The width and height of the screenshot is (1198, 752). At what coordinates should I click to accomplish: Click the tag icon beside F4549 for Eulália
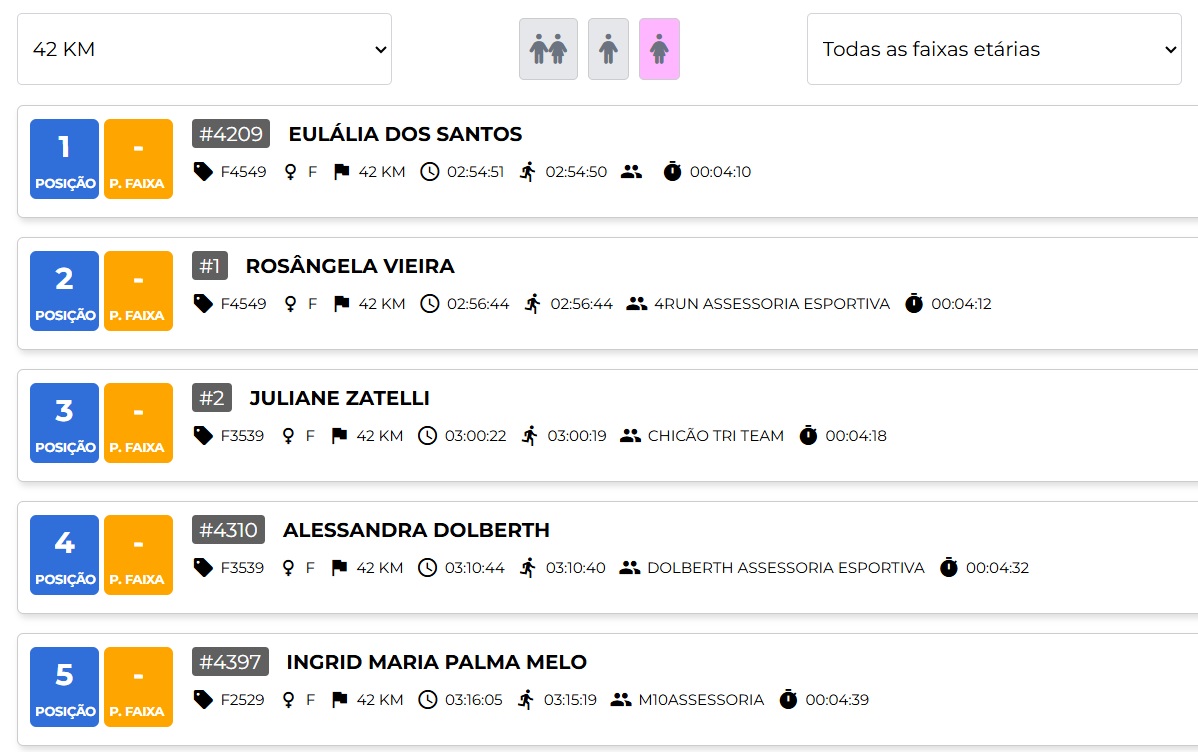pyautogui.click(x=202, y=172)
